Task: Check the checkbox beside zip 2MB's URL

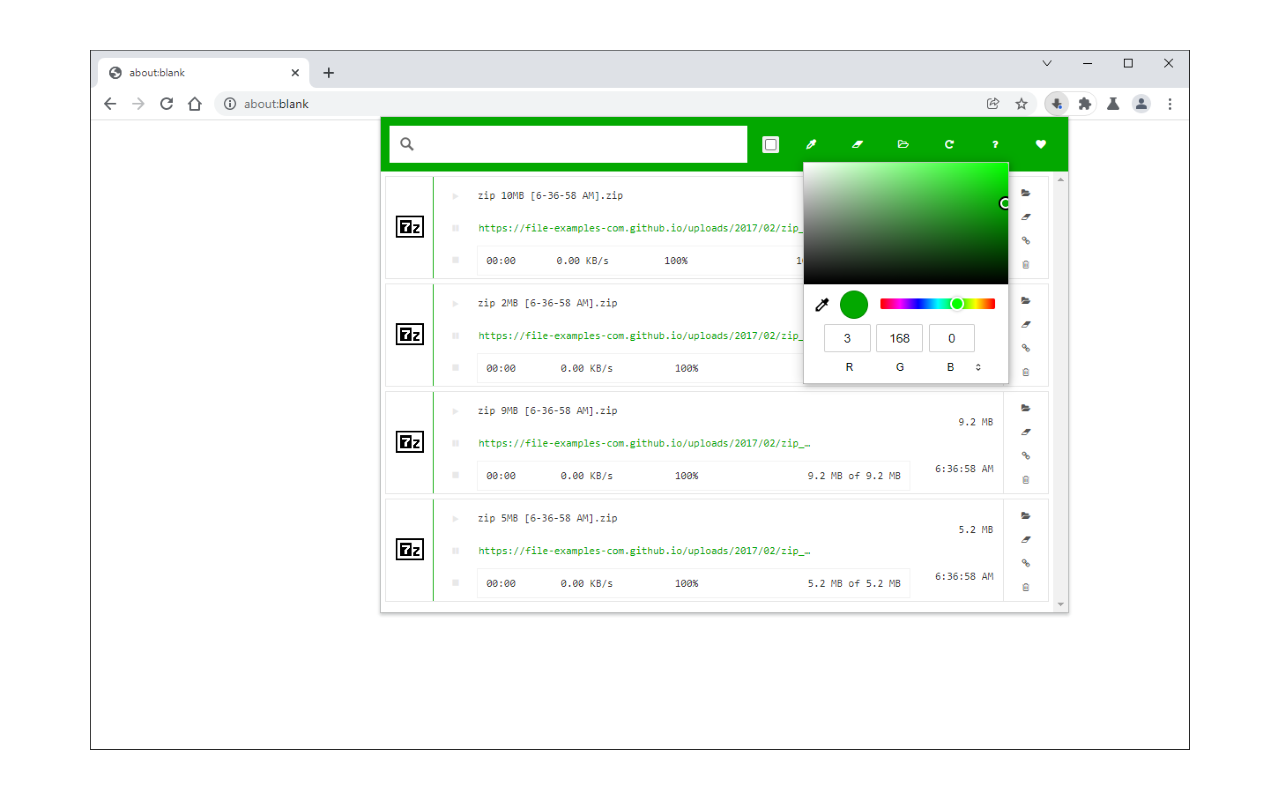Action: [x=456, y=335]
